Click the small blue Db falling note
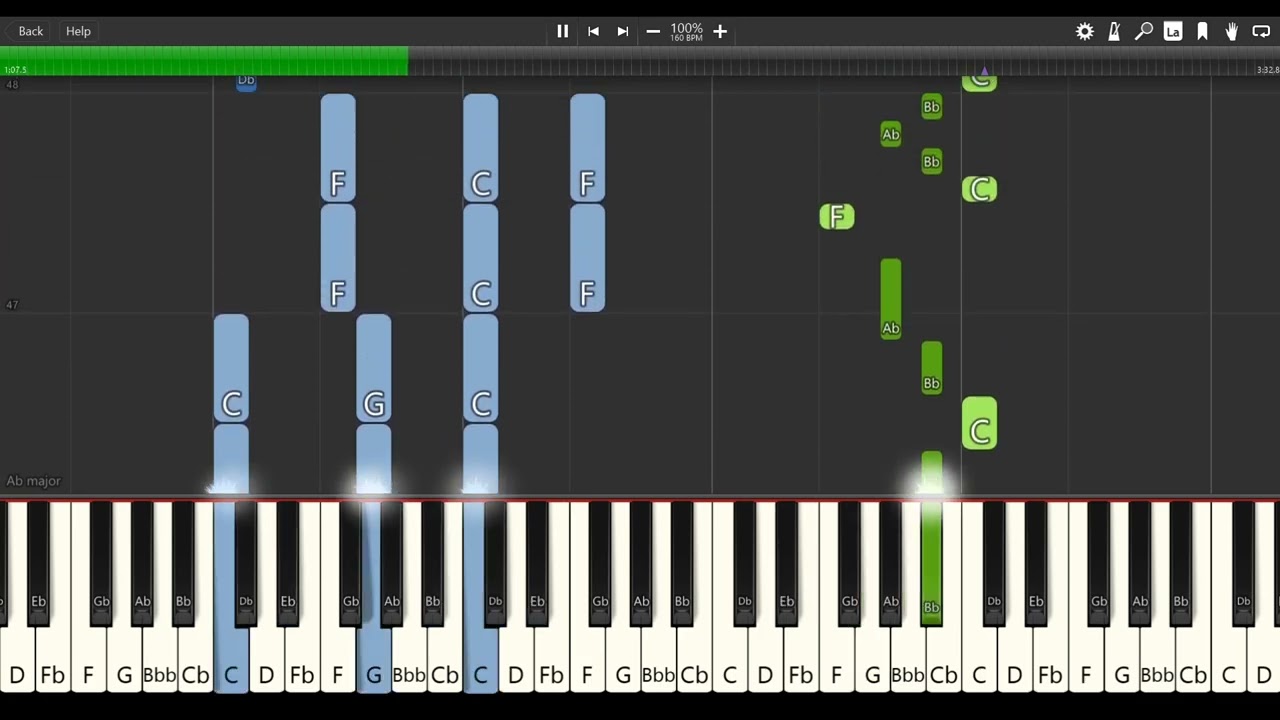Image resolution: width=1280 pixels, height=720 pixels. point(246,82)
